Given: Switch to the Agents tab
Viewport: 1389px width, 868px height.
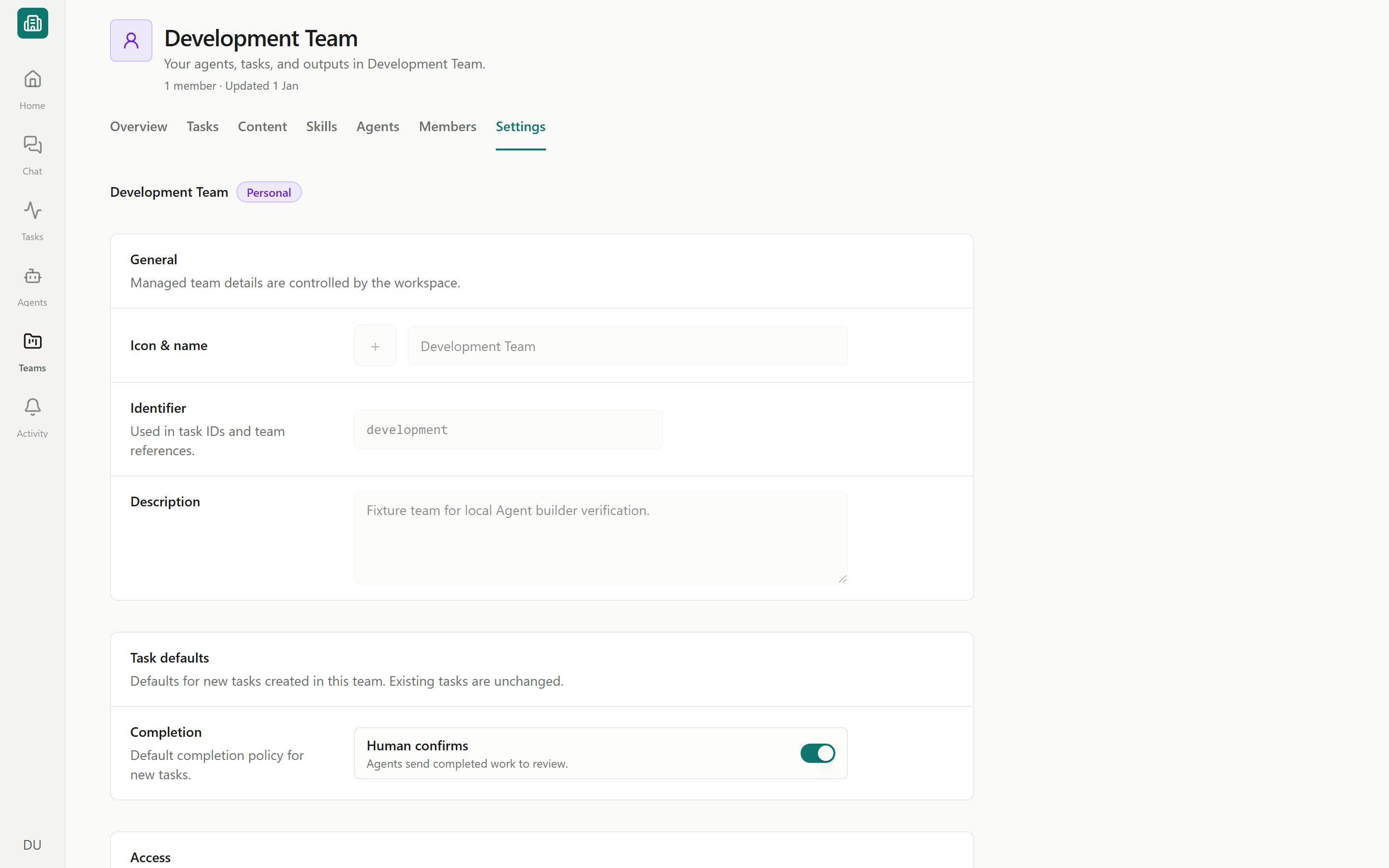Looking at the screenshot, I should 378,126.
